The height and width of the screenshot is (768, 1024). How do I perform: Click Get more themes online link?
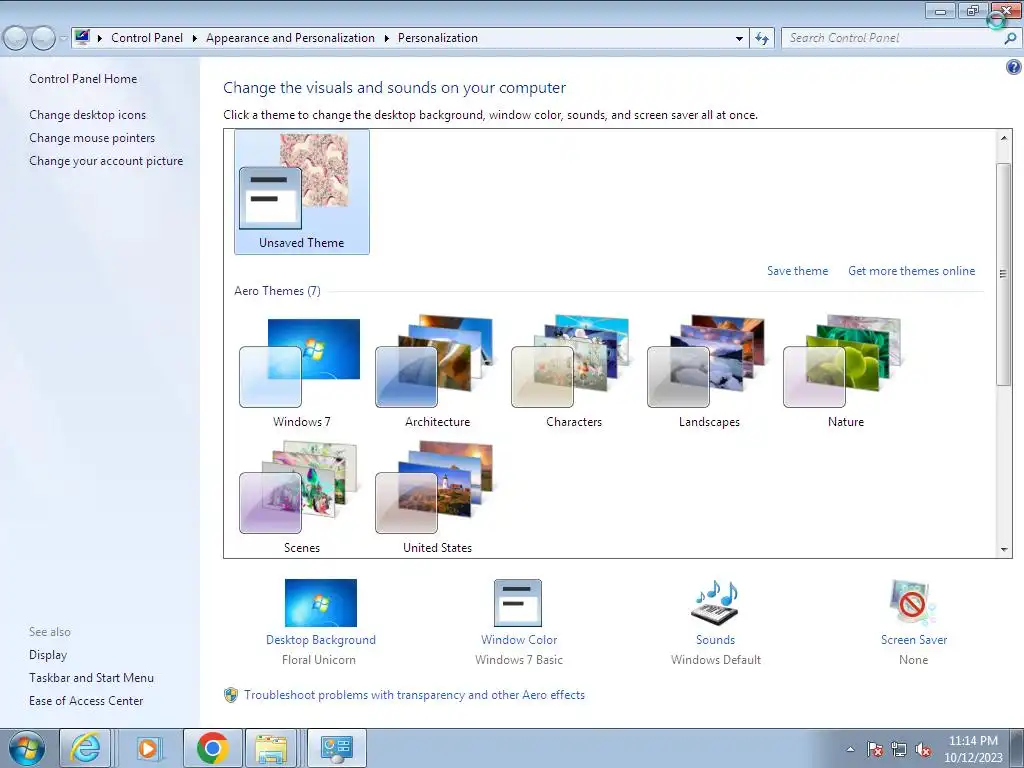[911, 271]
